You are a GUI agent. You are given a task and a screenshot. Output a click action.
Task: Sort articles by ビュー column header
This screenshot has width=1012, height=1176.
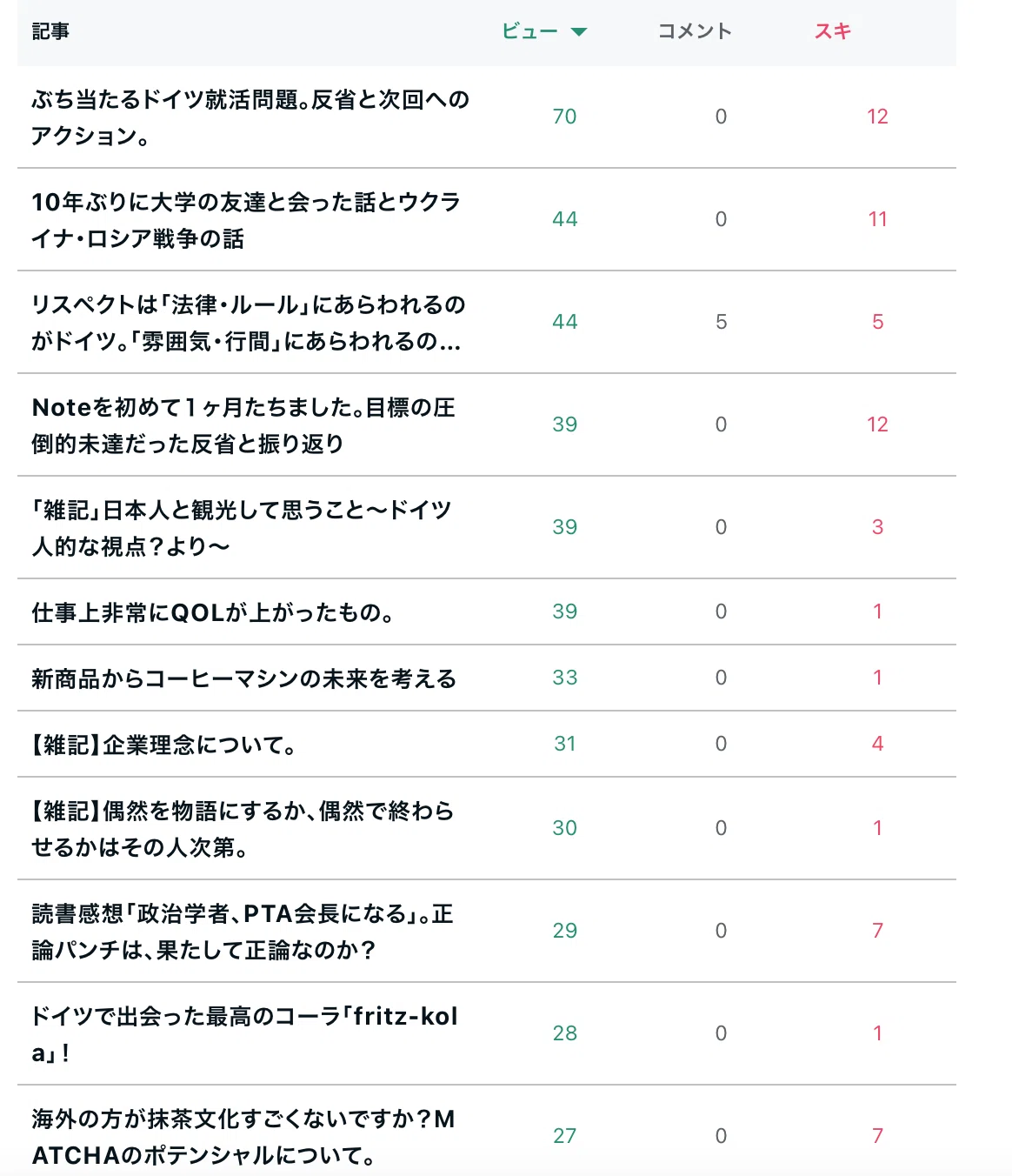[x=530, y=31]
